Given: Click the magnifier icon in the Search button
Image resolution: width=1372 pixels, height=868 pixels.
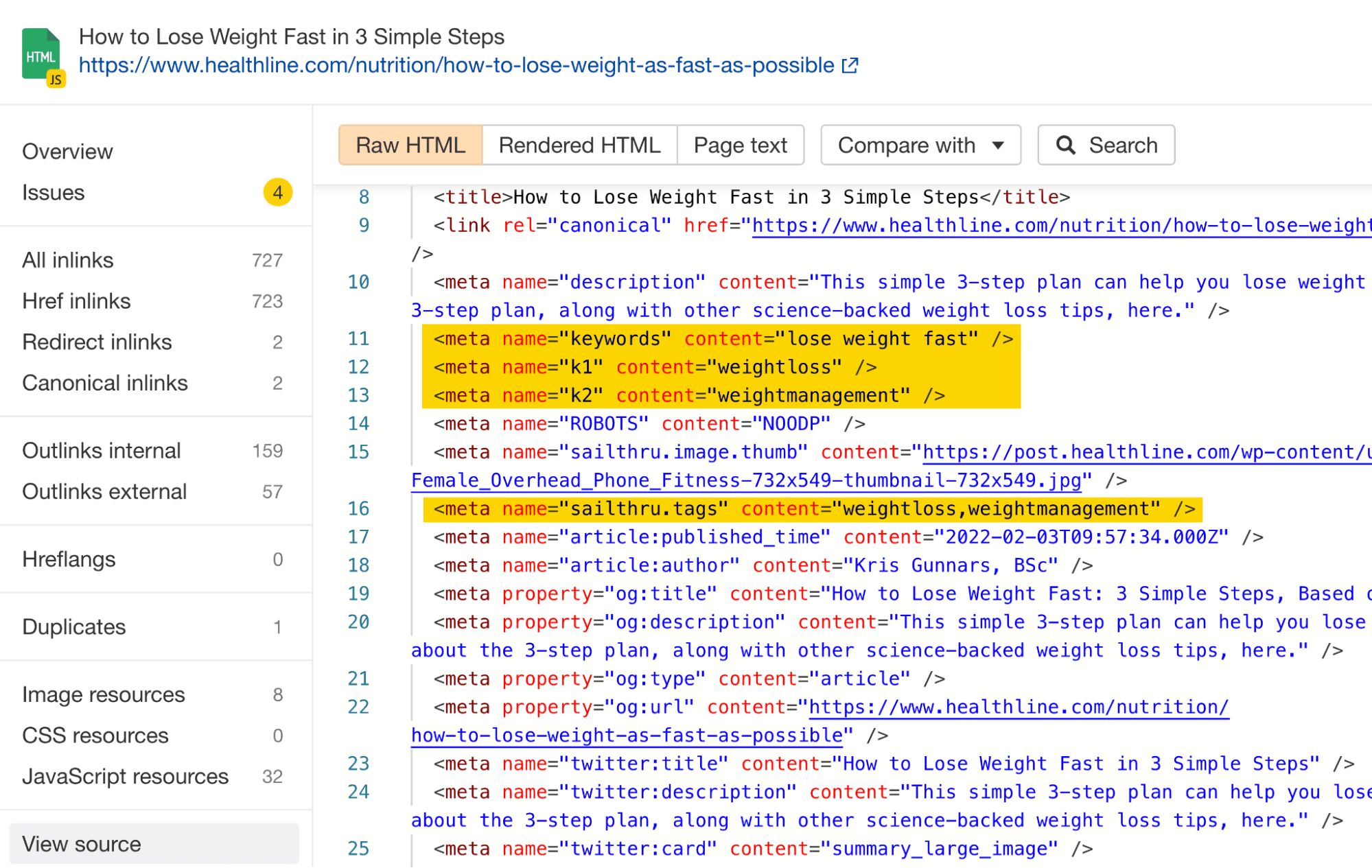Looking at the screenshot, I should tap(1065, 145).
